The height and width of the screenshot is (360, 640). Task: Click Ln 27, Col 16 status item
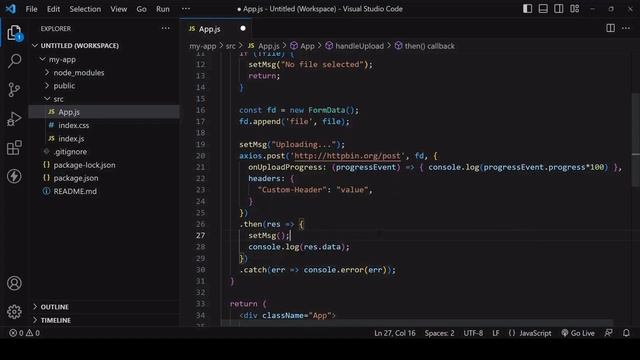coord(395,333)
